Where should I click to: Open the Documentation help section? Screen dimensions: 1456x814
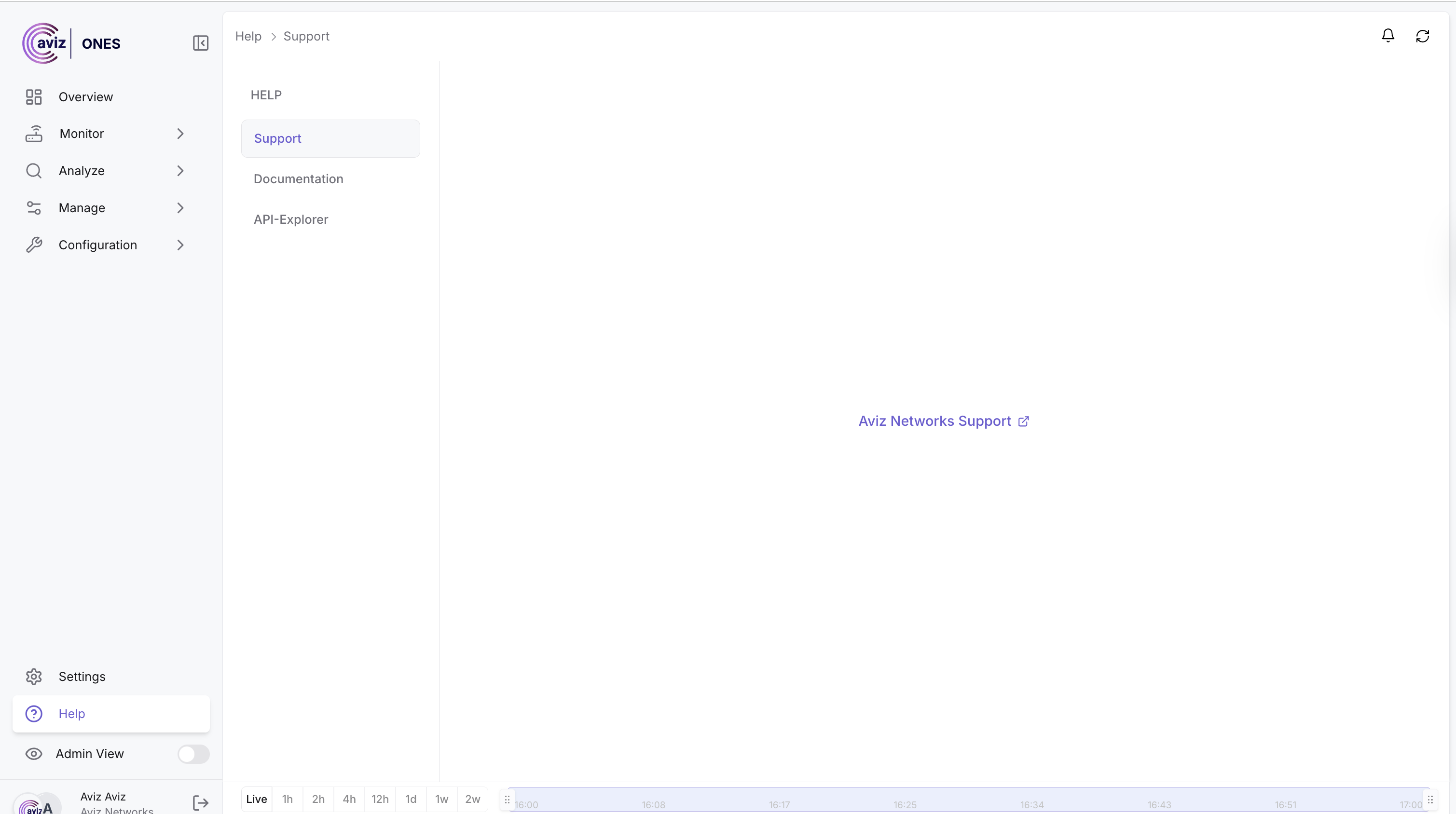[x=299, y=179]
